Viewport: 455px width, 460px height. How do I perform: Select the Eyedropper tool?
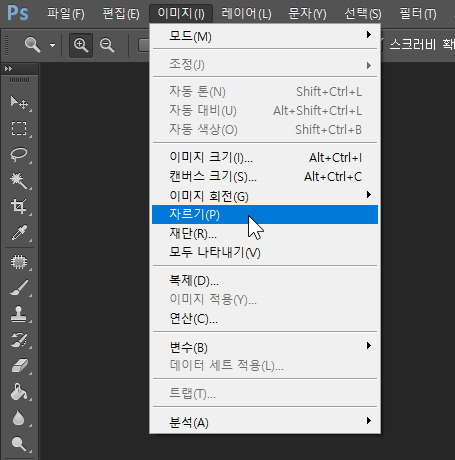(x=19, y=232)
